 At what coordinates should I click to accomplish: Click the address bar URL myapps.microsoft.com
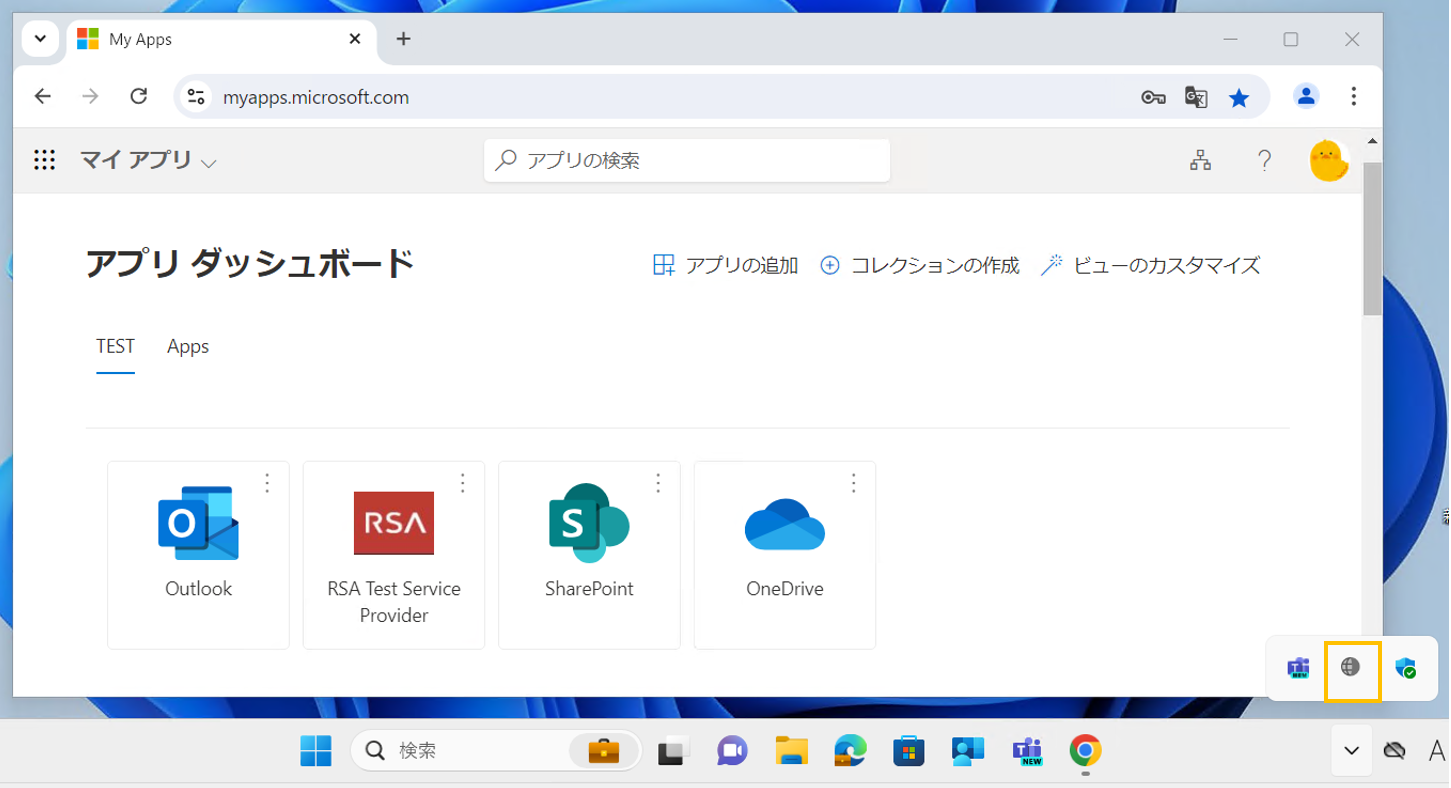(x=316, y=97)
